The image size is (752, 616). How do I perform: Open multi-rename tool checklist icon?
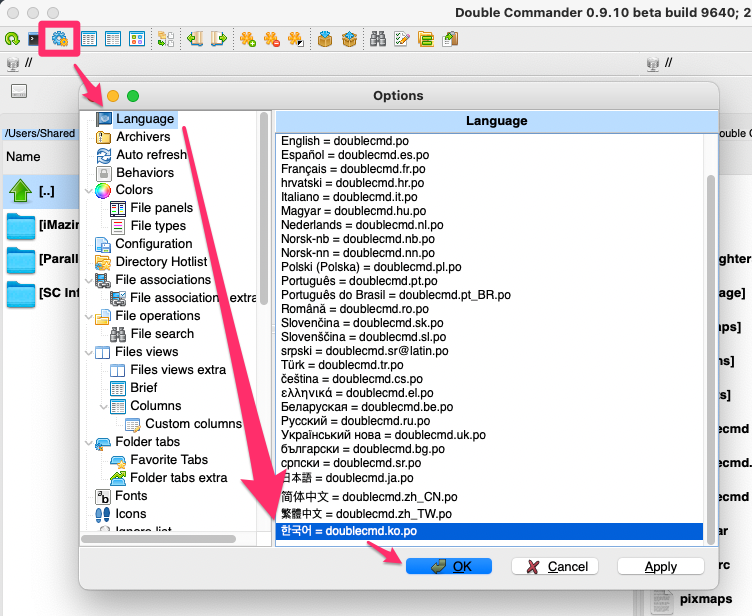[x=402, y=39]
